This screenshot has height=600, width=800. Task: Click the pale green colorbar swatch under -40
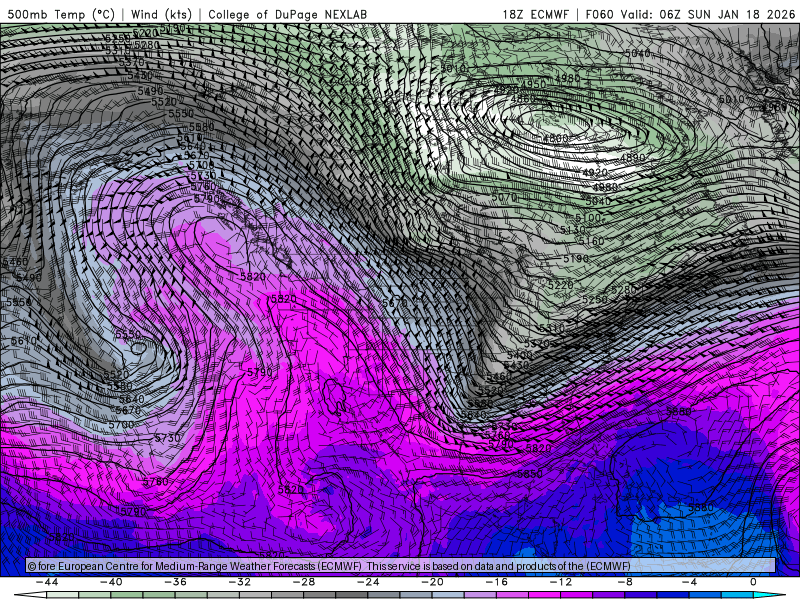[95, 595]
